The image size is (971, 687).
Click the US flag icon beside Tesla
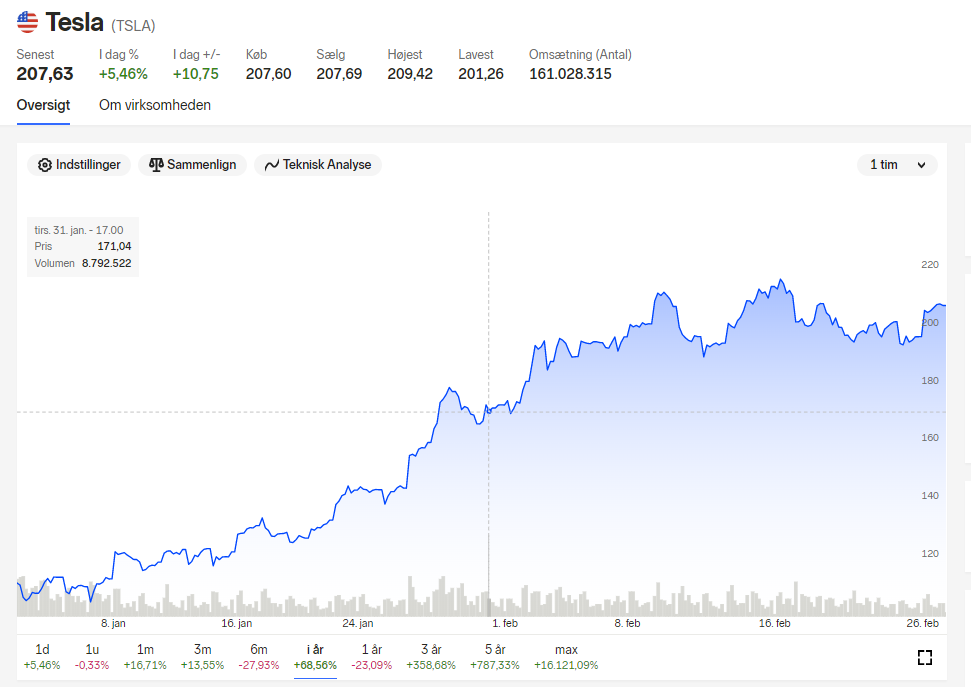click(27, 22)
